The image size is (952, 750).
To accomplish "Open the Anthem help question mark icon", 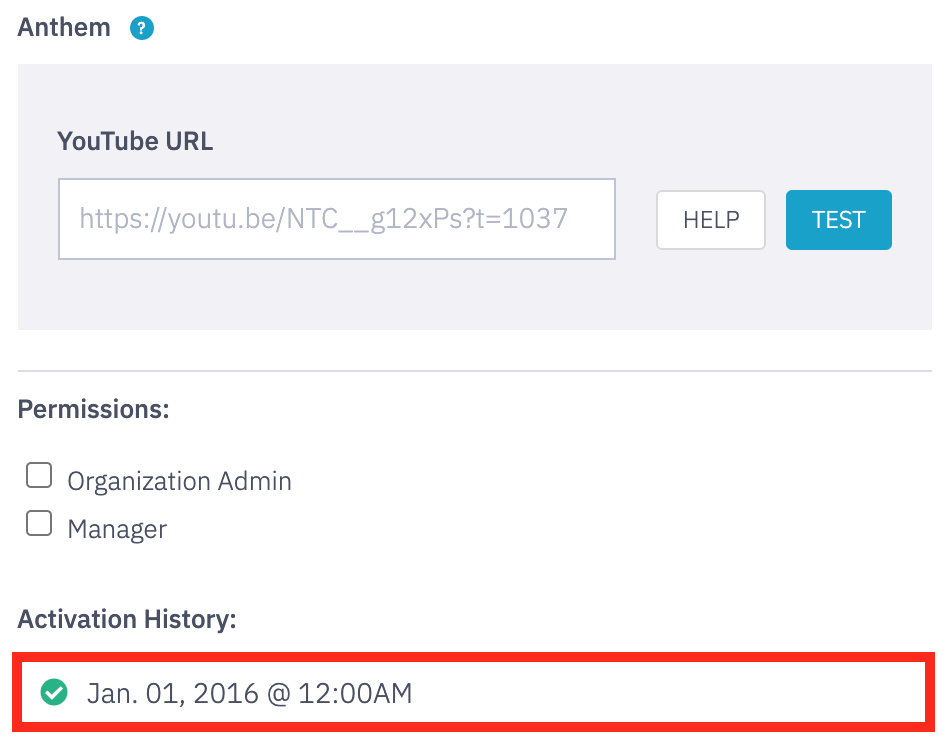I will [141, 28].
